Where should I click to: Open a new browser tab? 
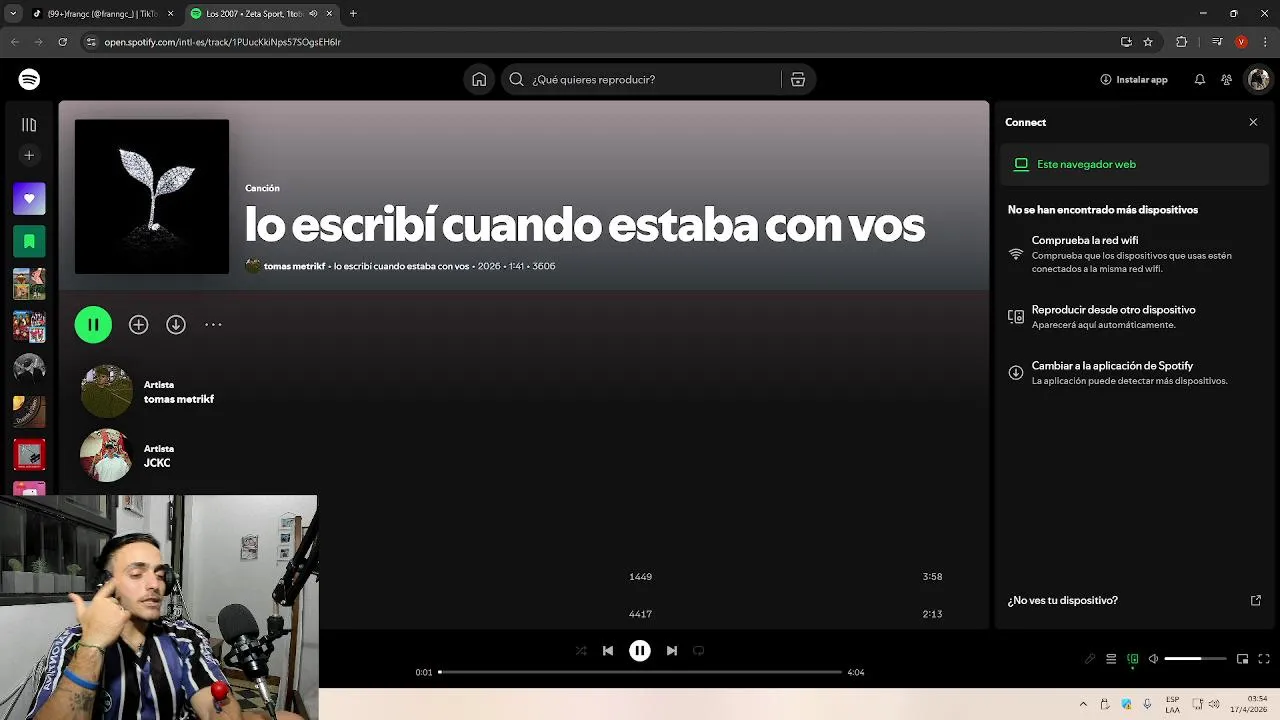click(353, 14)
